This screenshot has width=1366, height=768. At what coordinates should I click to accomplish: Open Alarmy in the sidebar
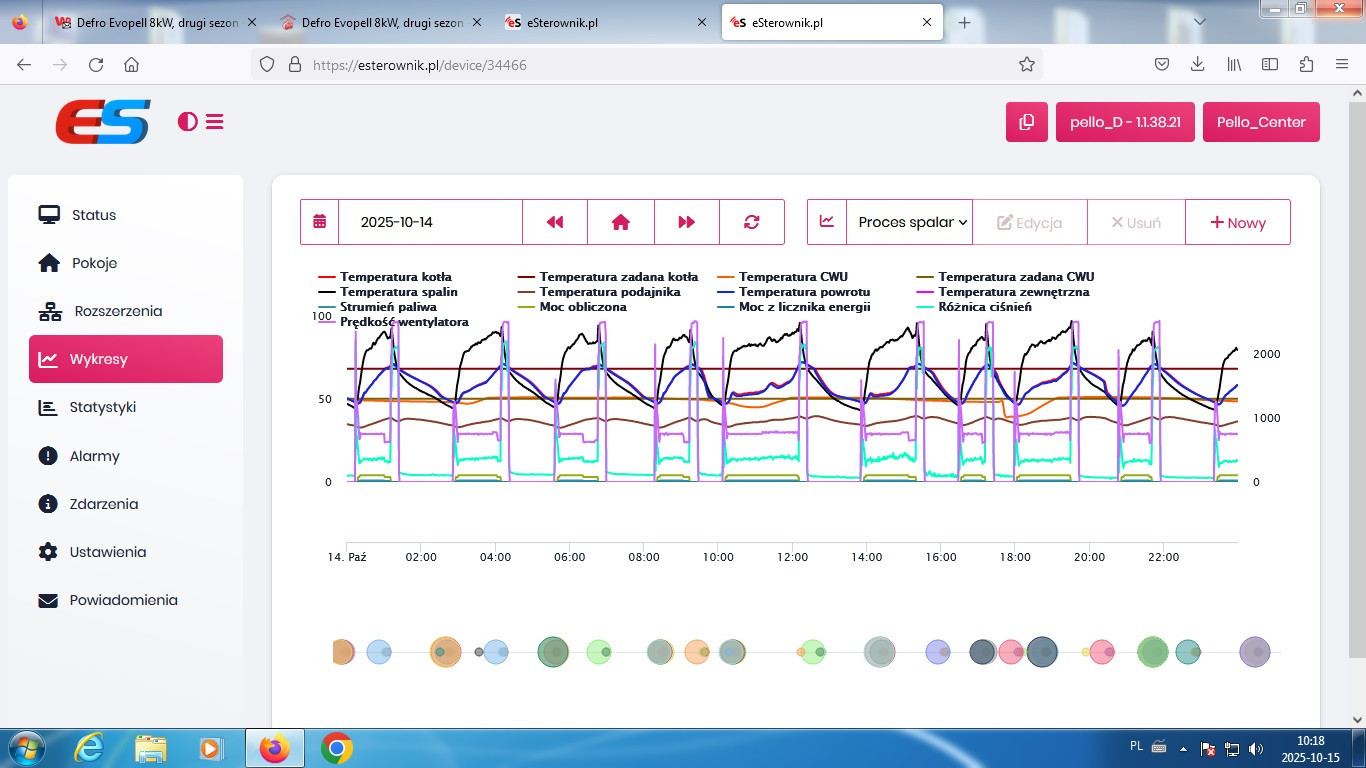pyautogui.click(x=94, y=456)
